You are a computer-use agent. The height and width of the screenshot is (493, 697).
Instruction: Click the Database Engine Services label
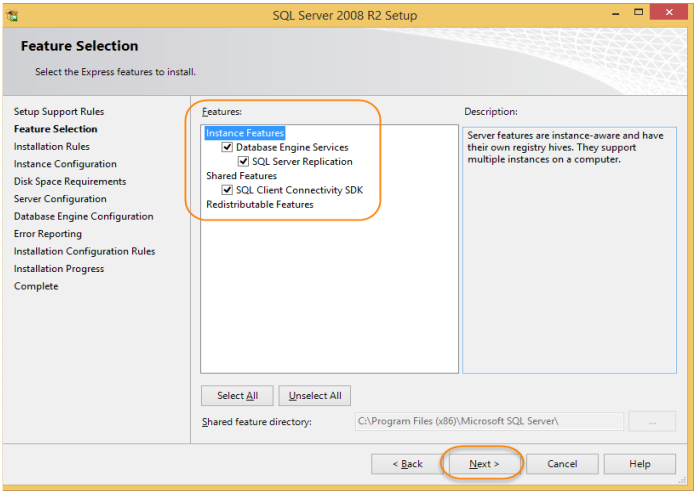click(x=292, y=147)
